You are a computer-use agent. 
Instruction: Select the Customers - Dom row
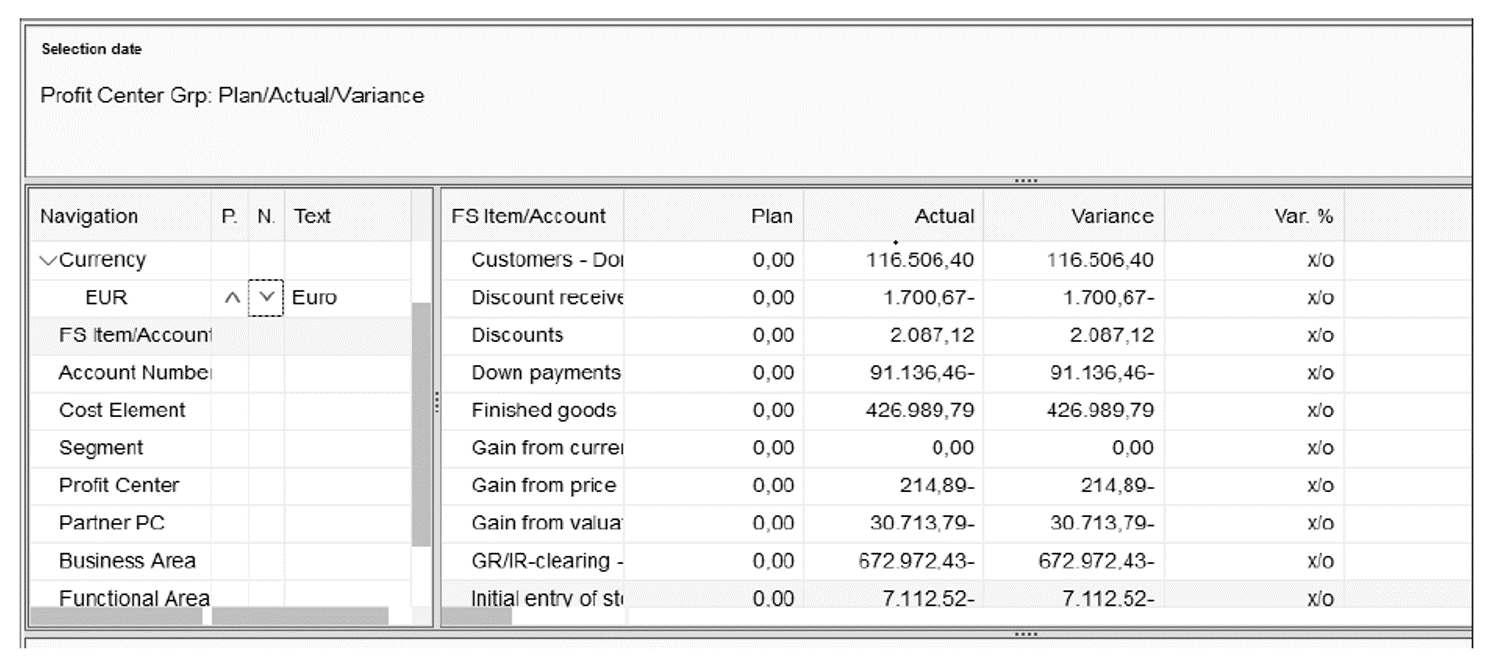point(547,260)
